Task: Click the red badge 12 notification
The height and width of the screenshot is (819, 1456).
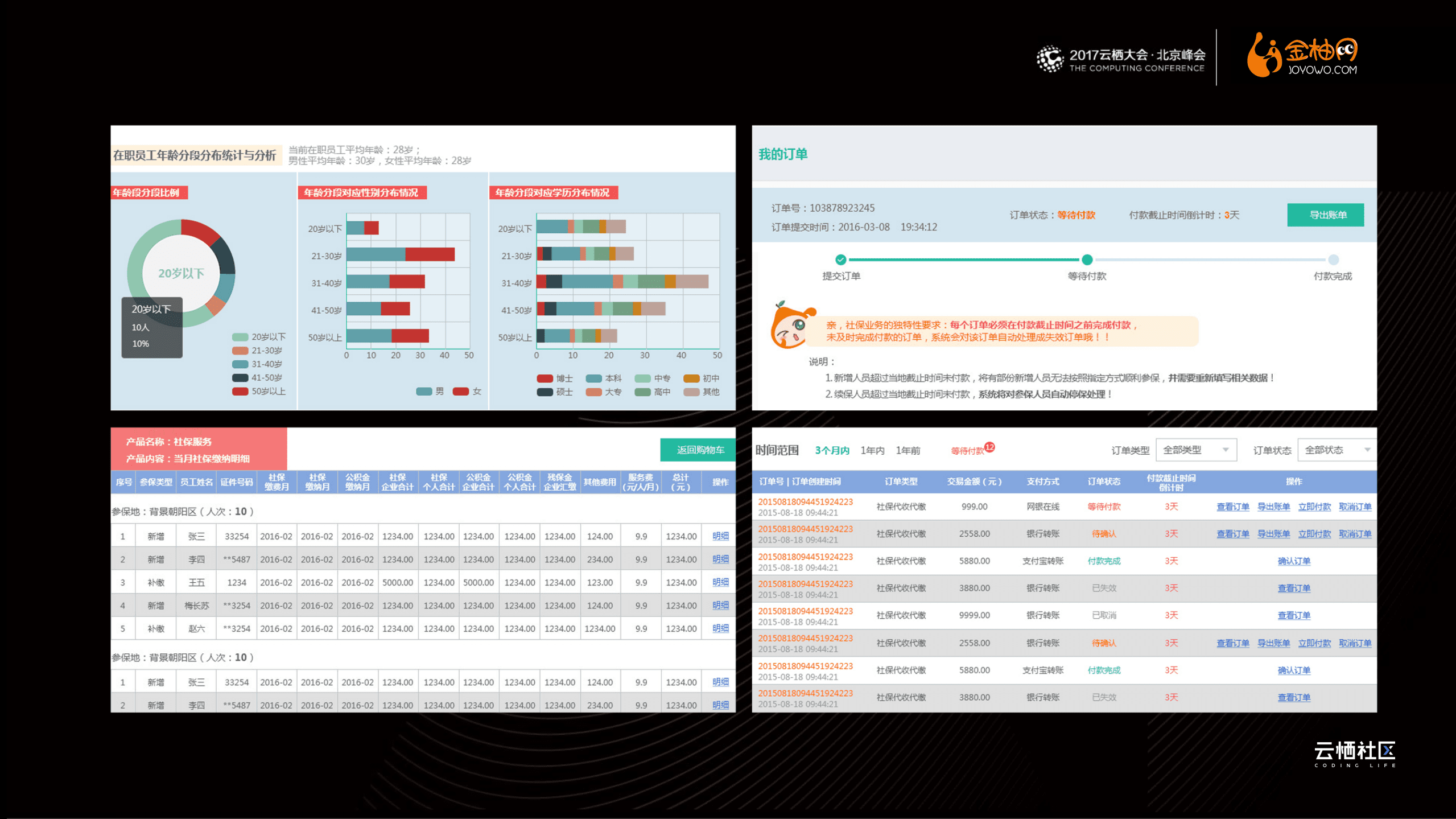Action: coord(990,447)
